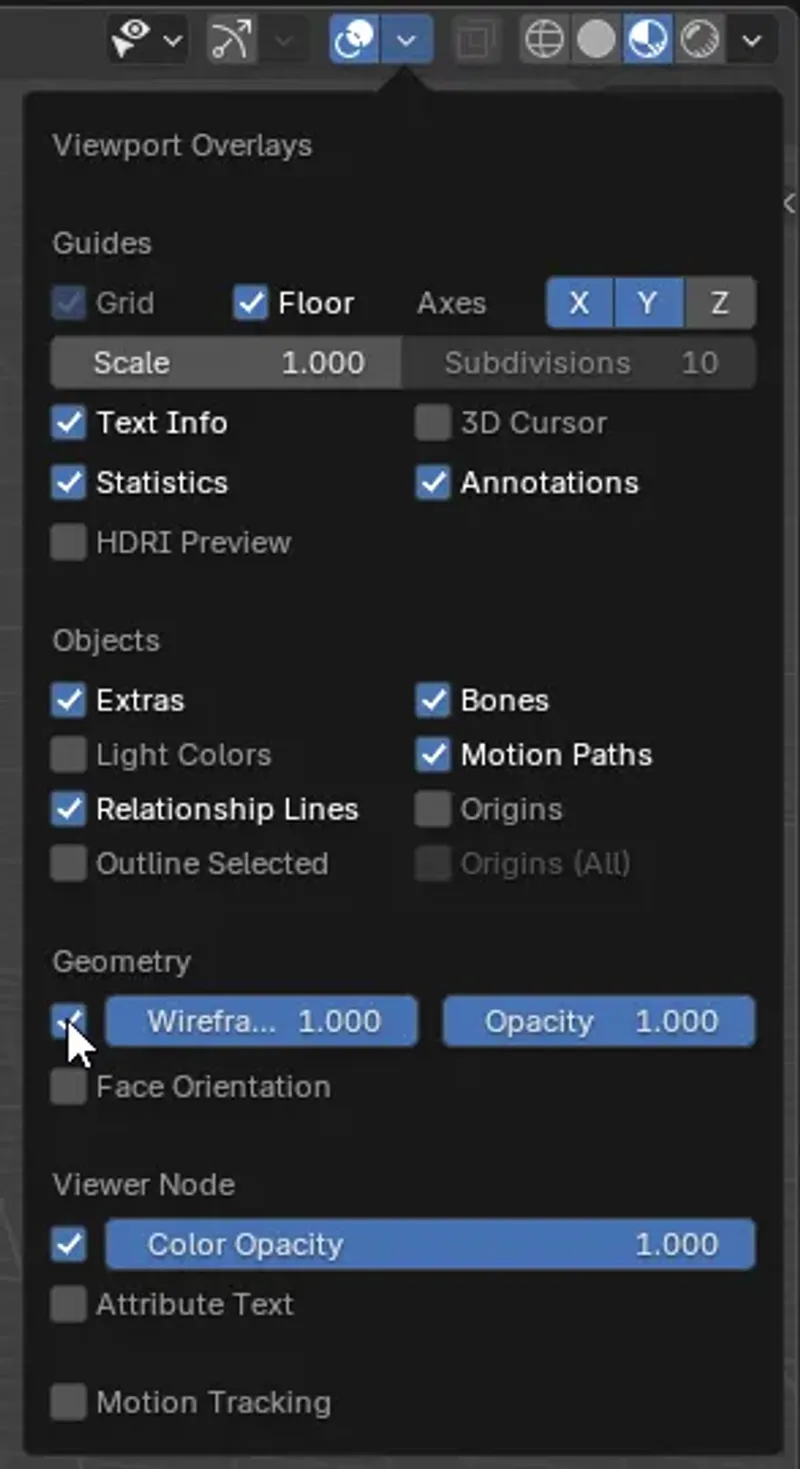800x1469 pixels.
Task: Toggle the X axis overlay button
Action: tap(578, 302)
